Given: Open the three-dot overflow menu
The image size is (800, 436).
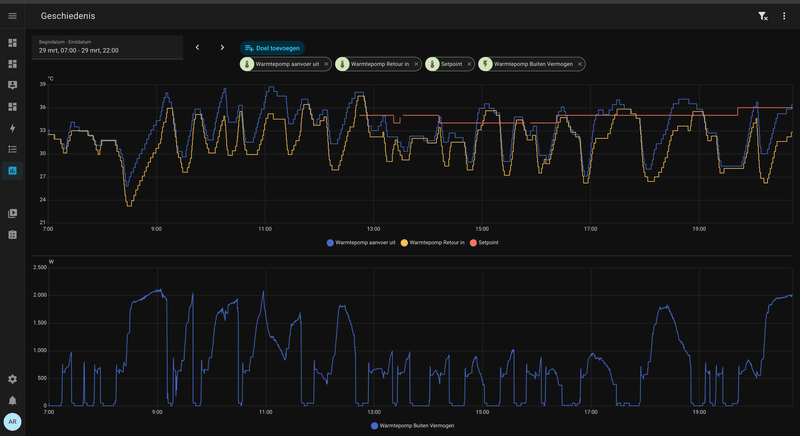Looking at the screenshot, I should coord(784,16).
